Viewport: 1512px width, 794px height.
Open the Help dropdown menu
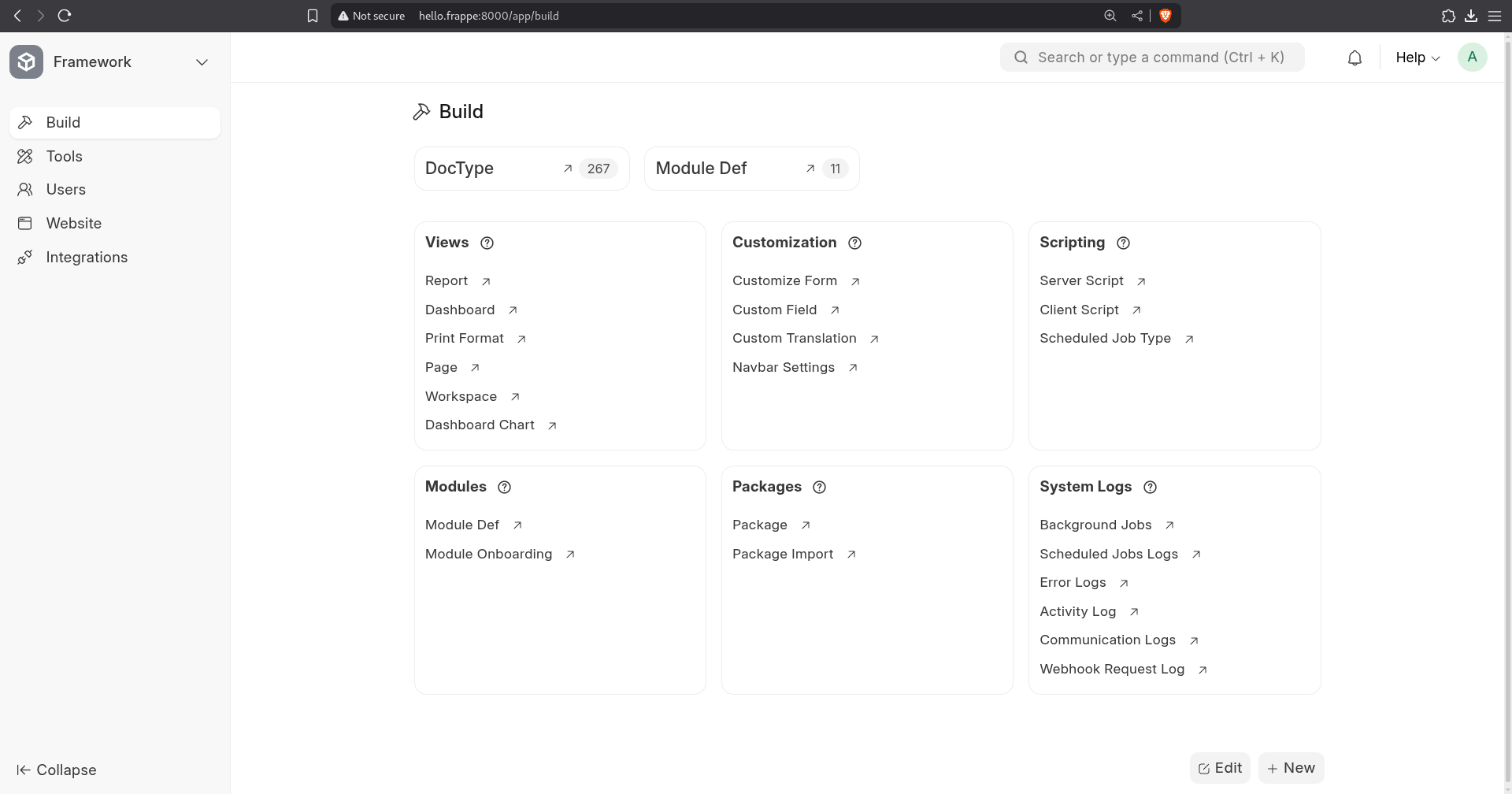[x=1417, y=58]
